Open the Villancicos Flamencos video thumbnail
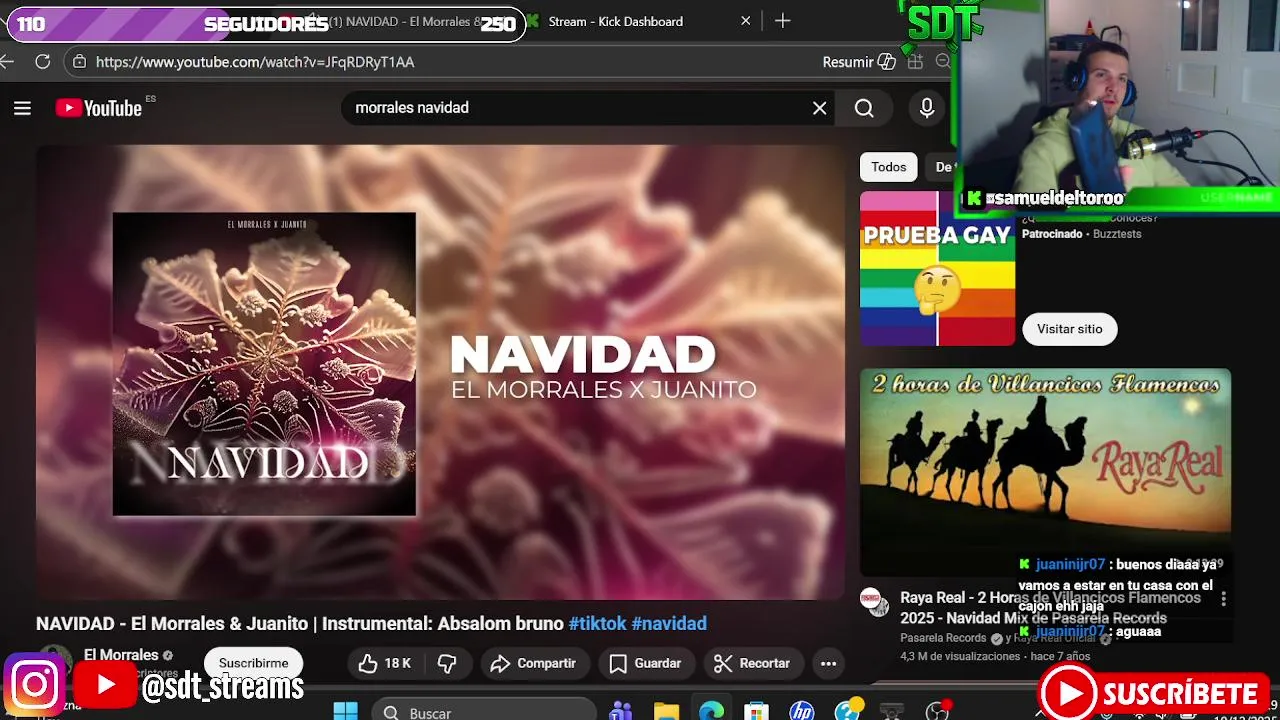Viewport: 1280px width, 720px height. (x=1045, y=471)
